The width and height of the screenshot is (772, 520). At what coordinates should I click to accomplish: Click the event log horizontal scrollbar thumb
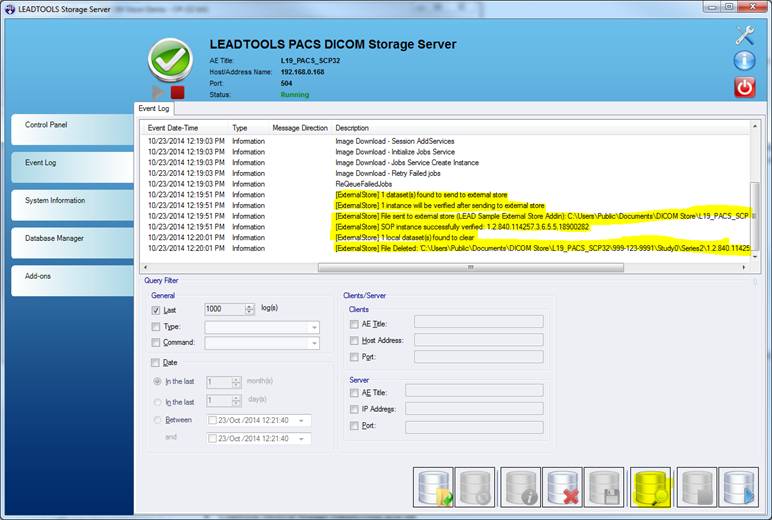471,267
